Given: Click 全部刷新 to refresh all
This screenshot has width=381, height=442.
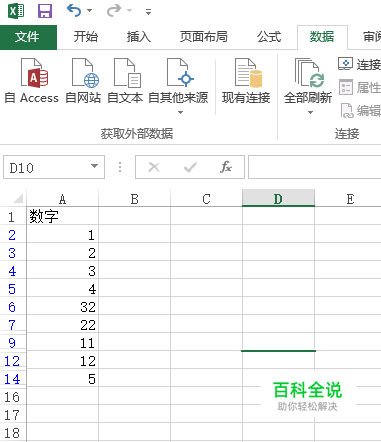Looking at the screenshot, I should [308, 81].
